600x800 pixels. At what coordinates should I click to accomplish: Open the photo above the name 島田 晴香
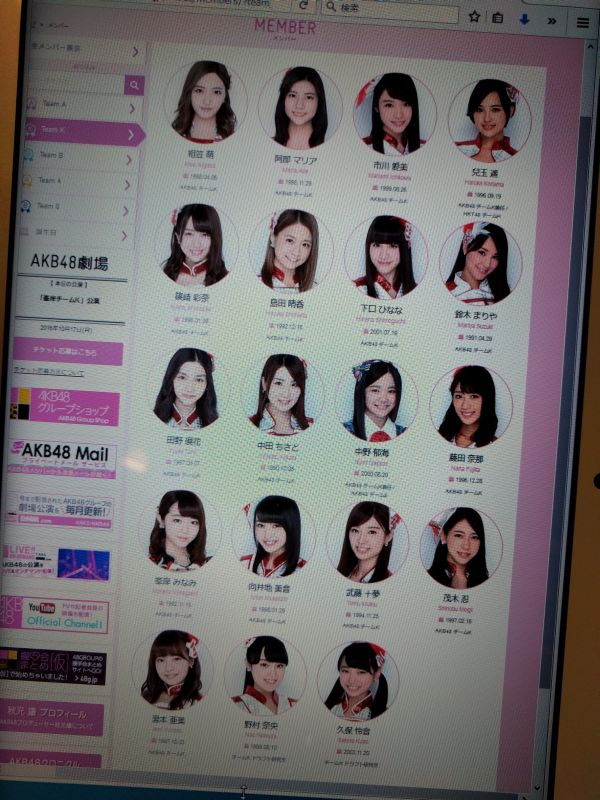coord(290,251)
